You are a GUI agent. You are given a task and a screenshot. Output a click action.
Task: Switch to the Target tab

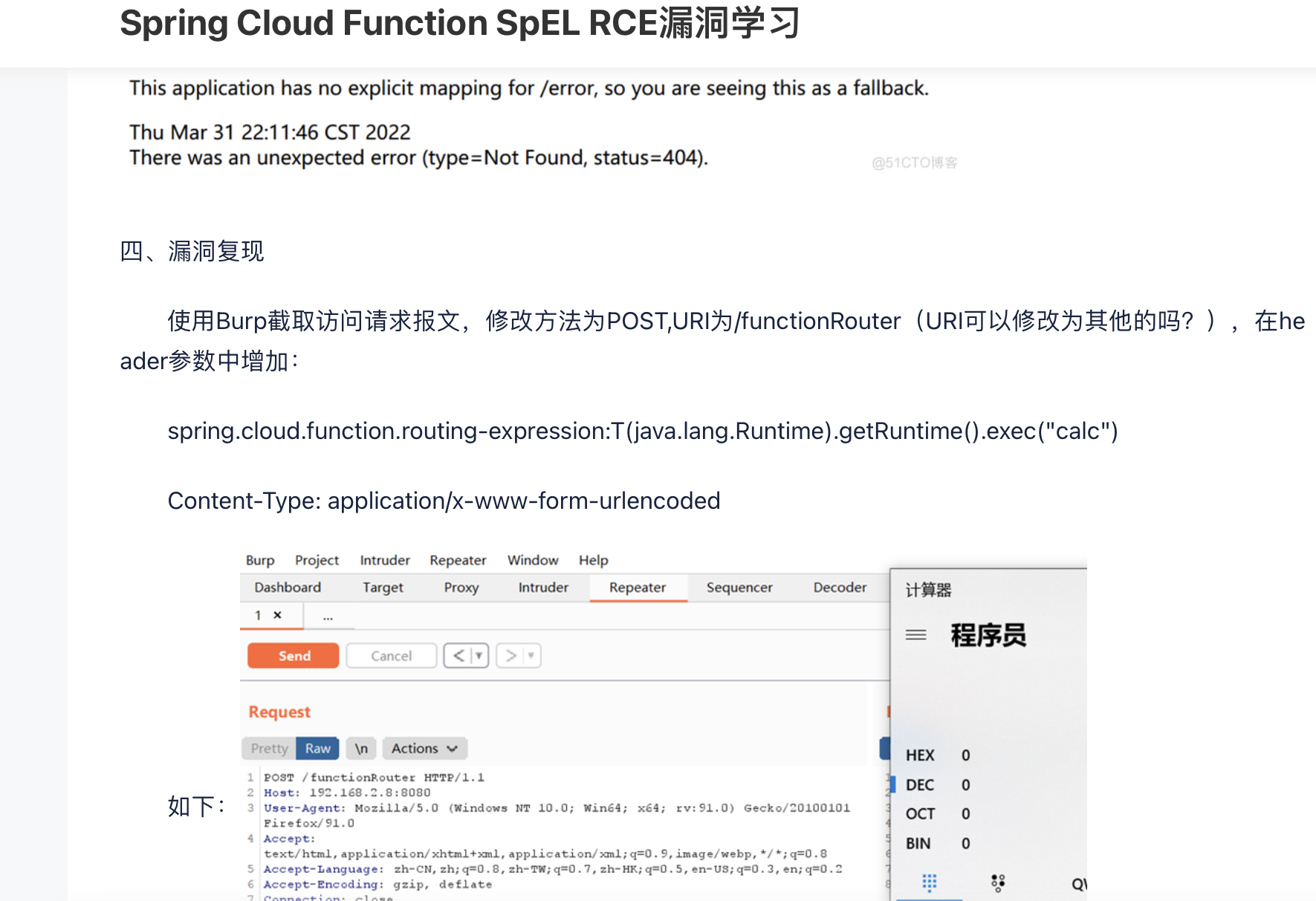point(383,588)
